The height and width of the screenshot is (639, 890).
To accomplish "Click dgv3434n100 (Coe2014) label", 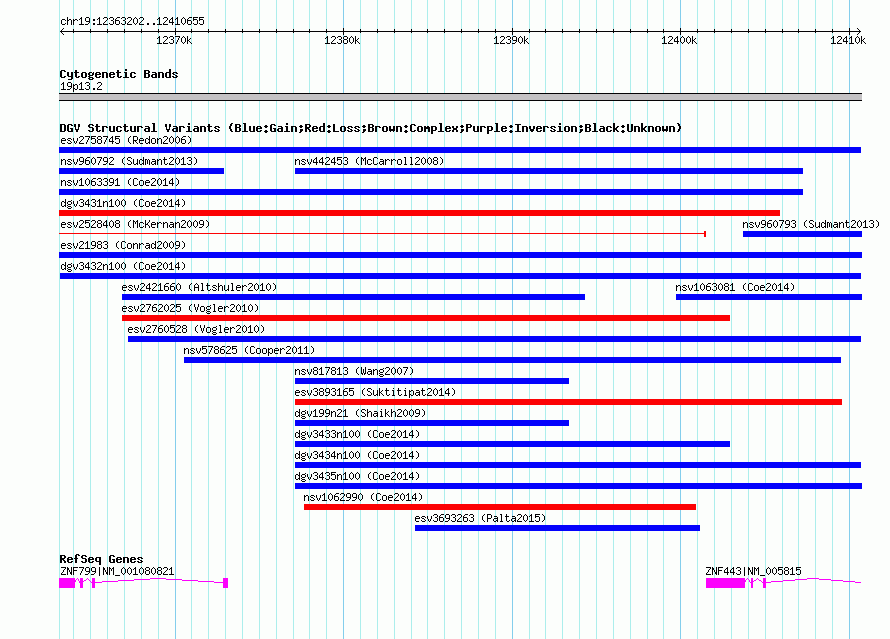I will 357,455.
